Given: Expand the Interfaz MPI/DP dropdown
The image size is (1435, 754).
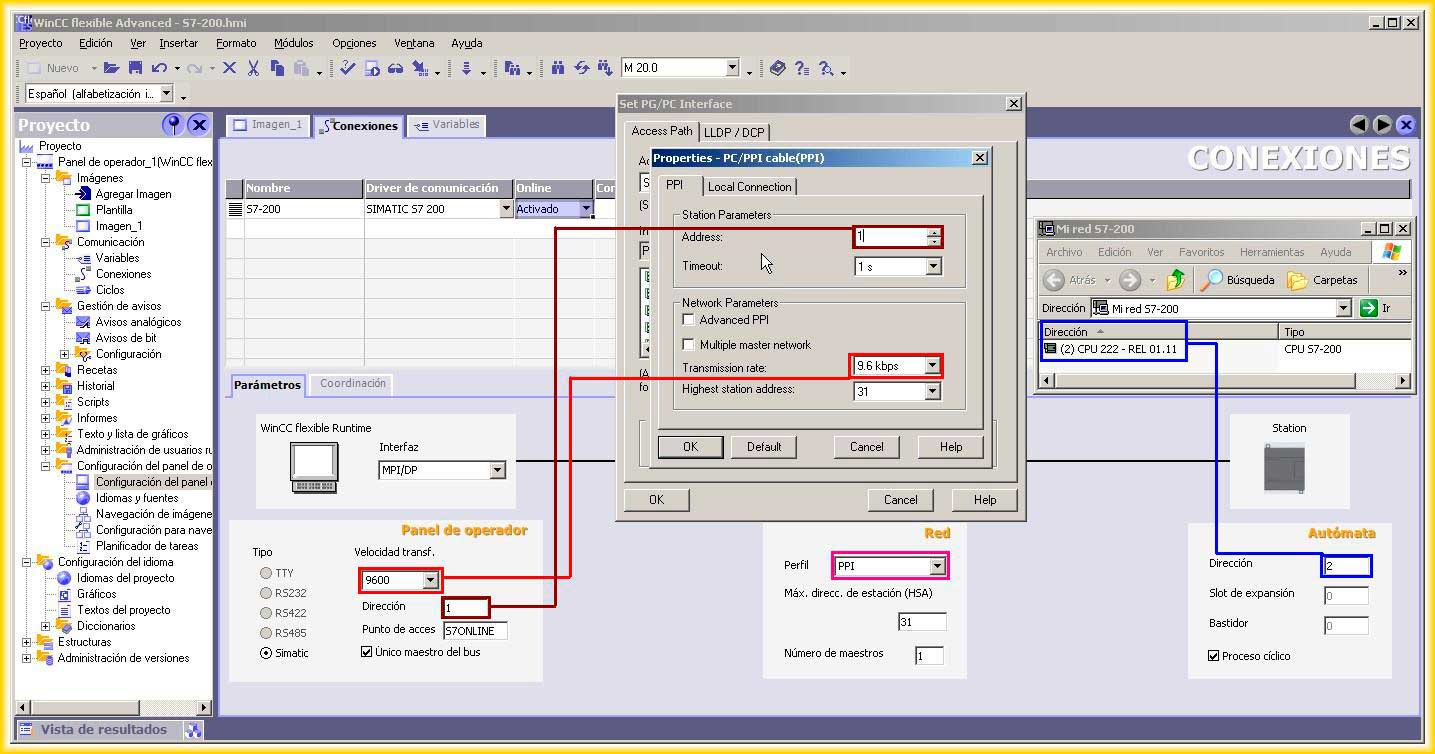Looking at the screenshot, I should pyautogui.click(x=497, y=470).
